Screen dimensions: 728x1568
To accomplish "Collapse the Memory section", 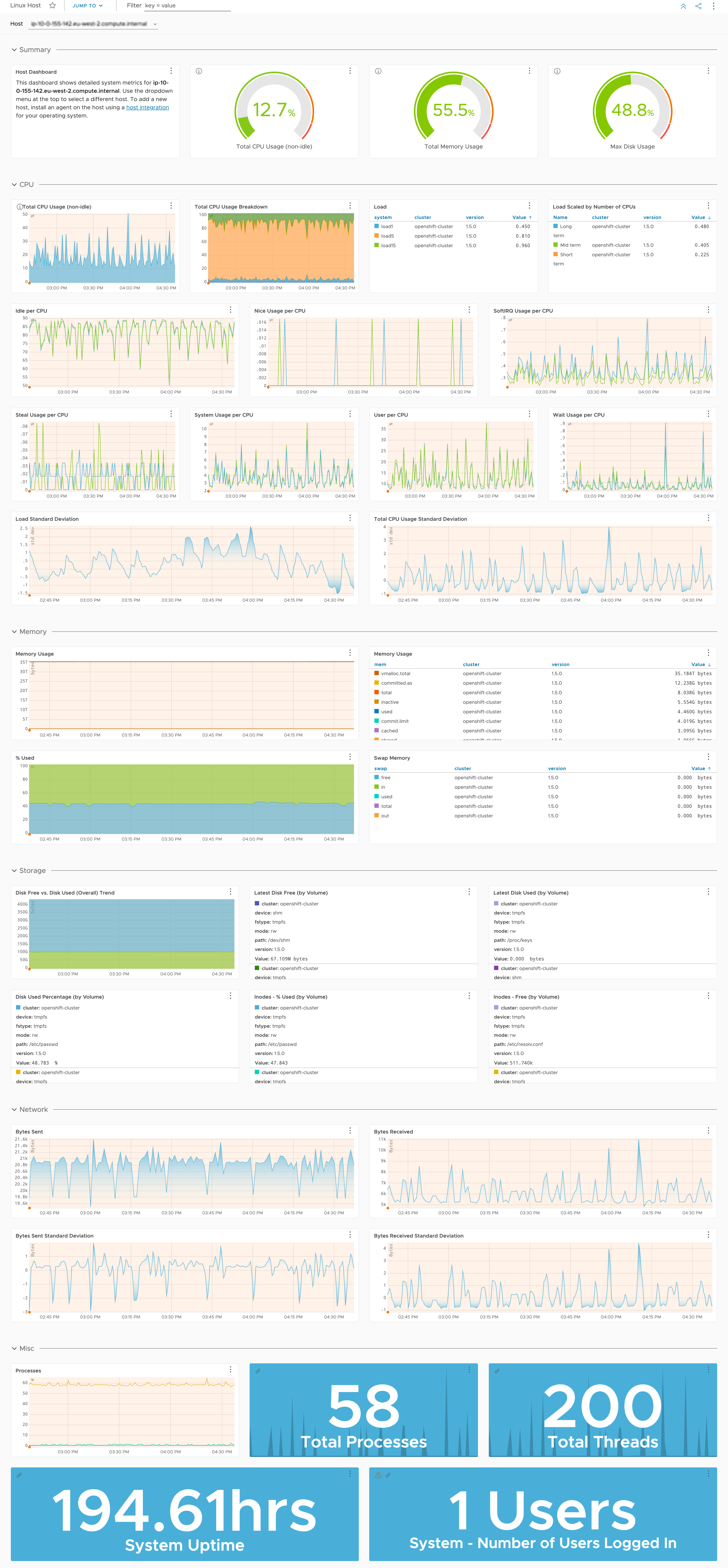I will click(x=14, y=632).
